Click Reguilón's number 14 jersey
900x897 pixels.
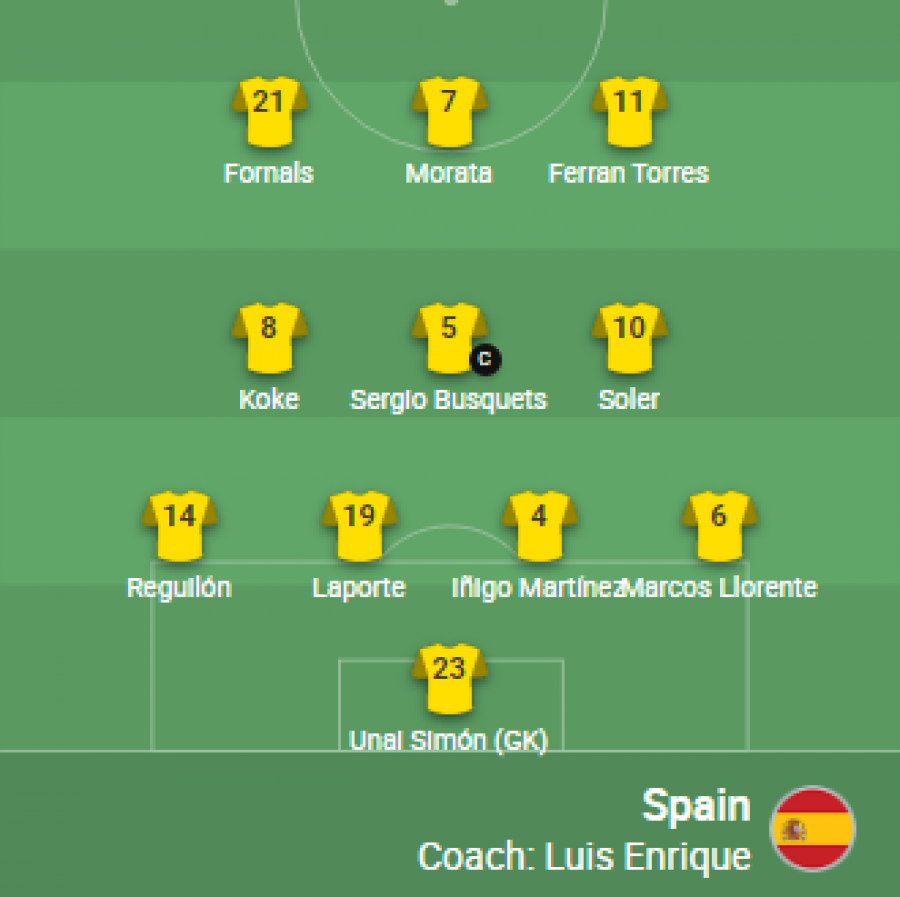[180, 526]
